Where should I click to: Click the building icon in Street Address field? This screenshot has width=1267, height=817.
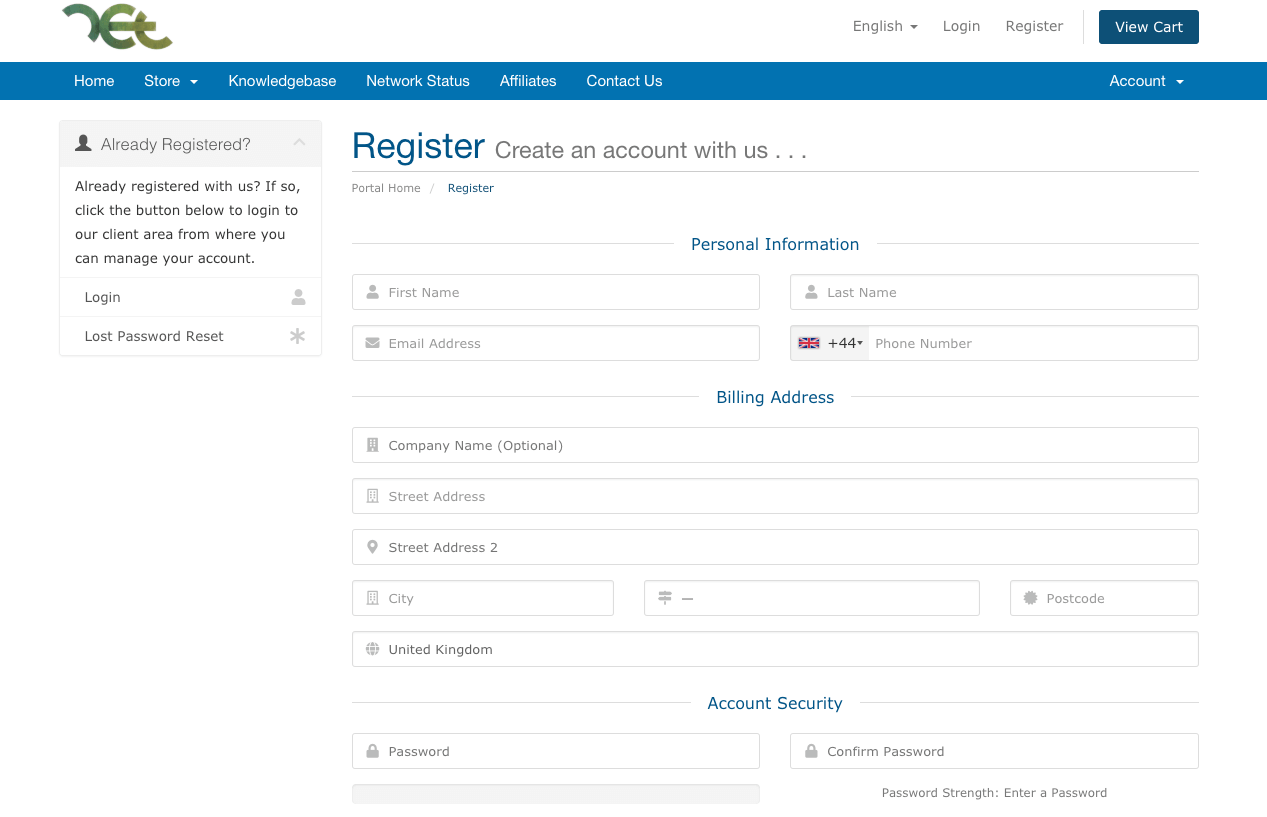pos(372,496)
